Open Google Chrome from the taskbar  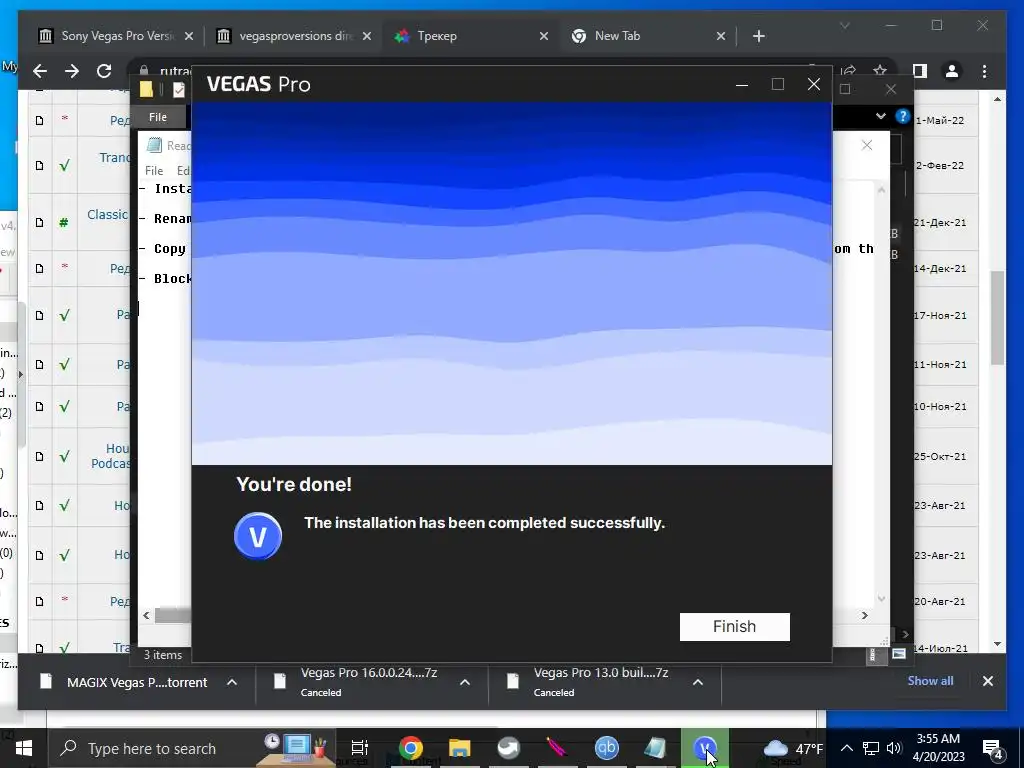(x=411, y=748)
